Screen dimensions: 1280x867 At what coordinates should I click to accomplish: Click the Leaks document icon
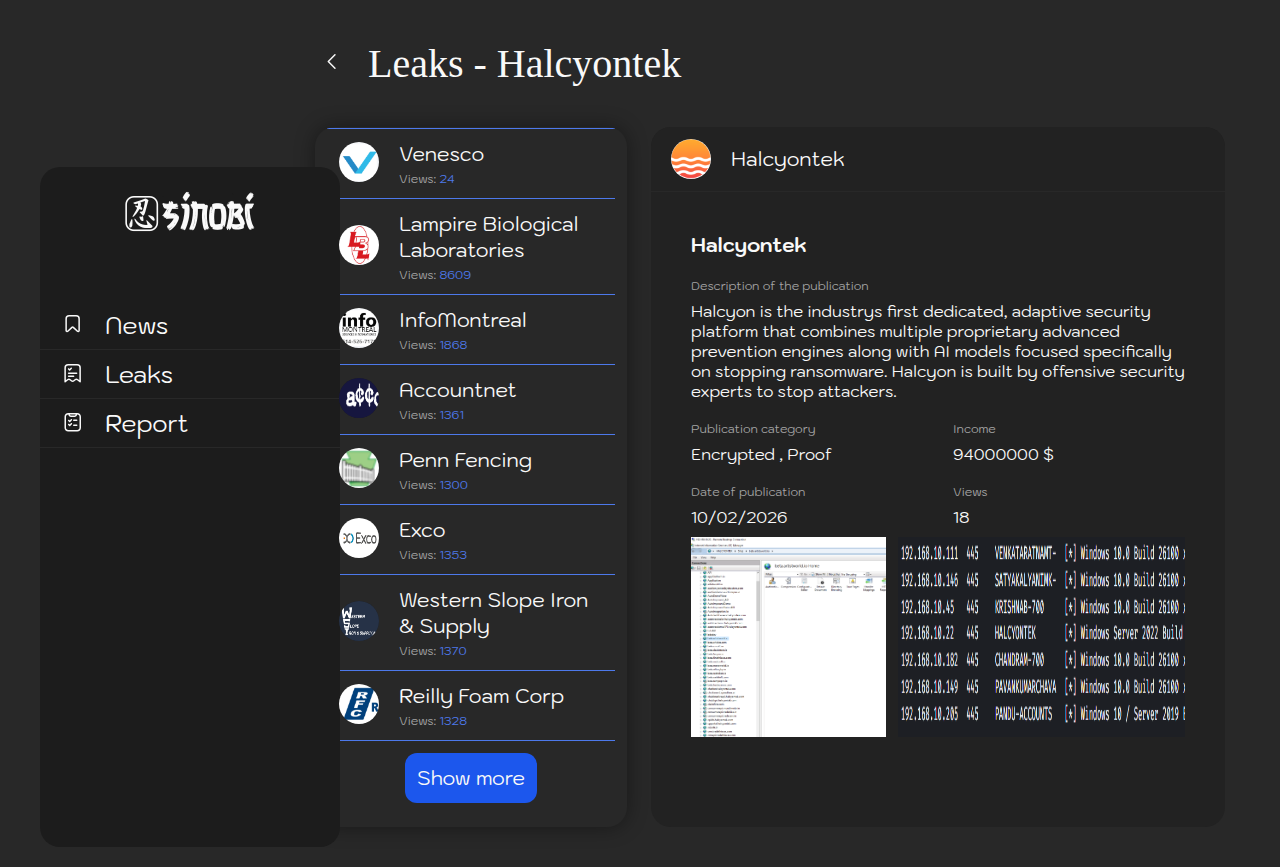(x=72, y=373)
